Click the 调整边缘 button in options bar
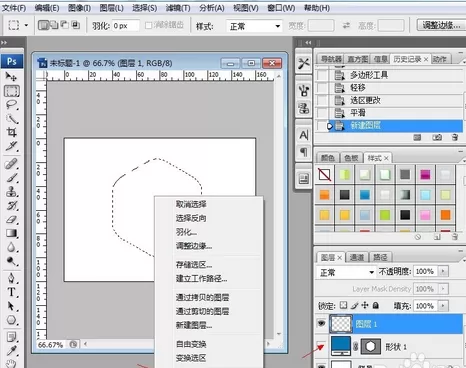Screen dimensions: 466x368 [441, 25]
